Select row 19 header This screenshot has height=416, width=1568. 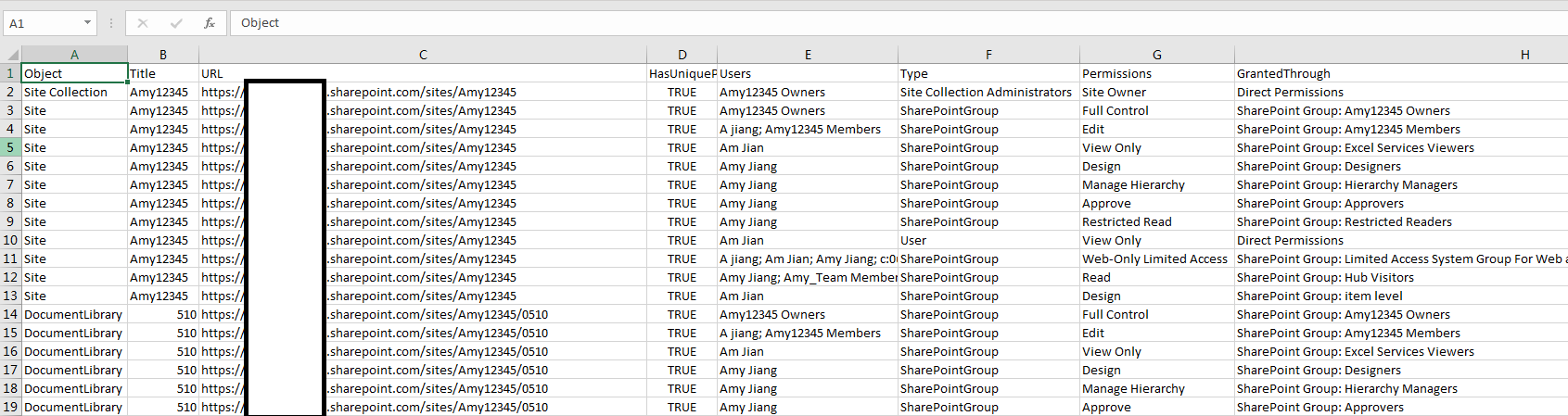tap(10, 407)
